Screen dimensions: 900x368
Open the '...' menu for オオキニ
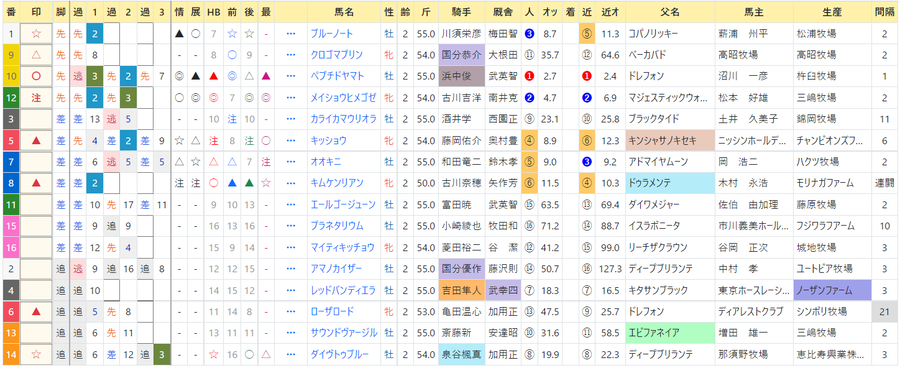pyautogui.click(x=290, y=162)
